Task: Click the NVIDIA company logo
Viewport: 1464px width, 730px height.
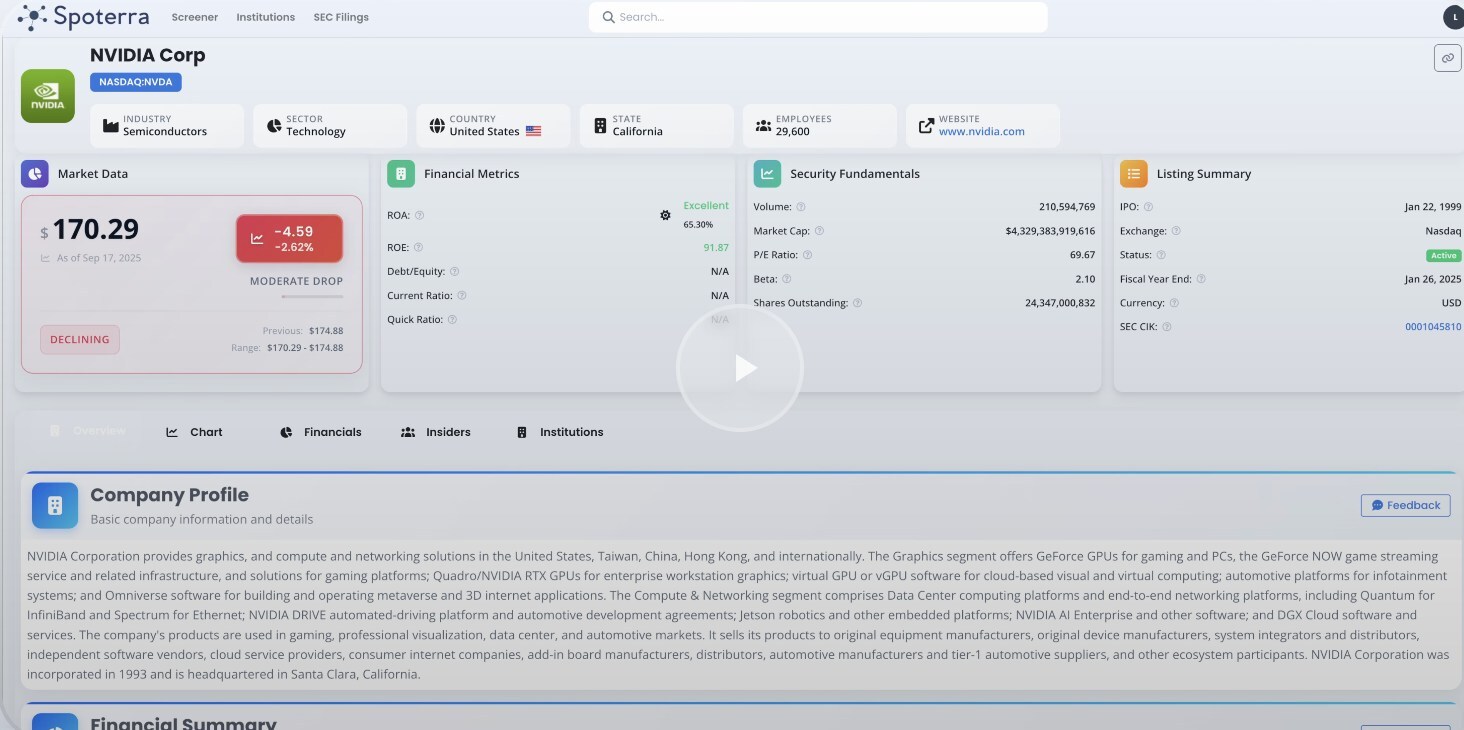Action: tap(48, 96)
